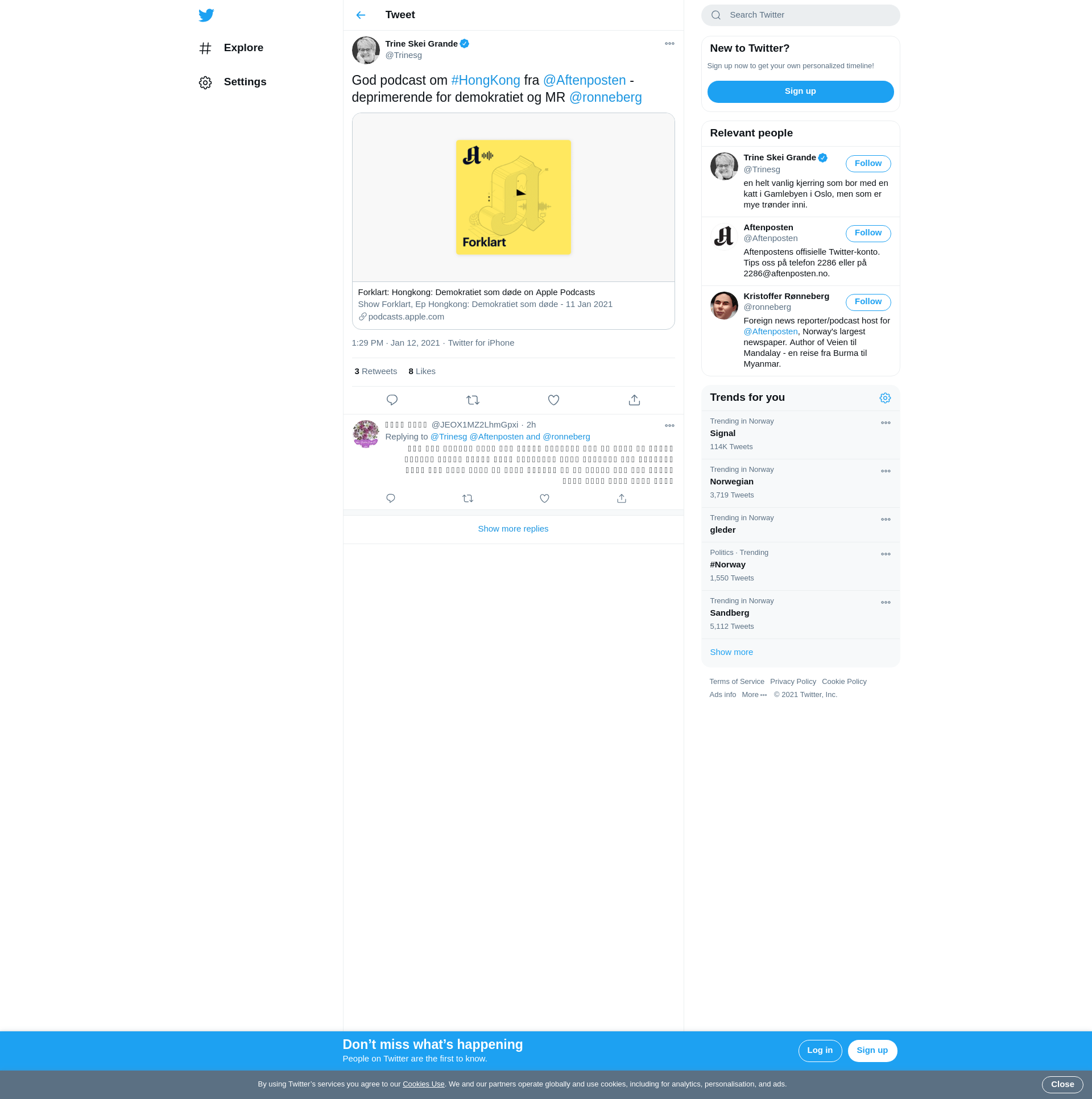The height and width of the screenshot is (1099, 1092).
Task: Open more options for Signal trend
Action: point(885,422)
